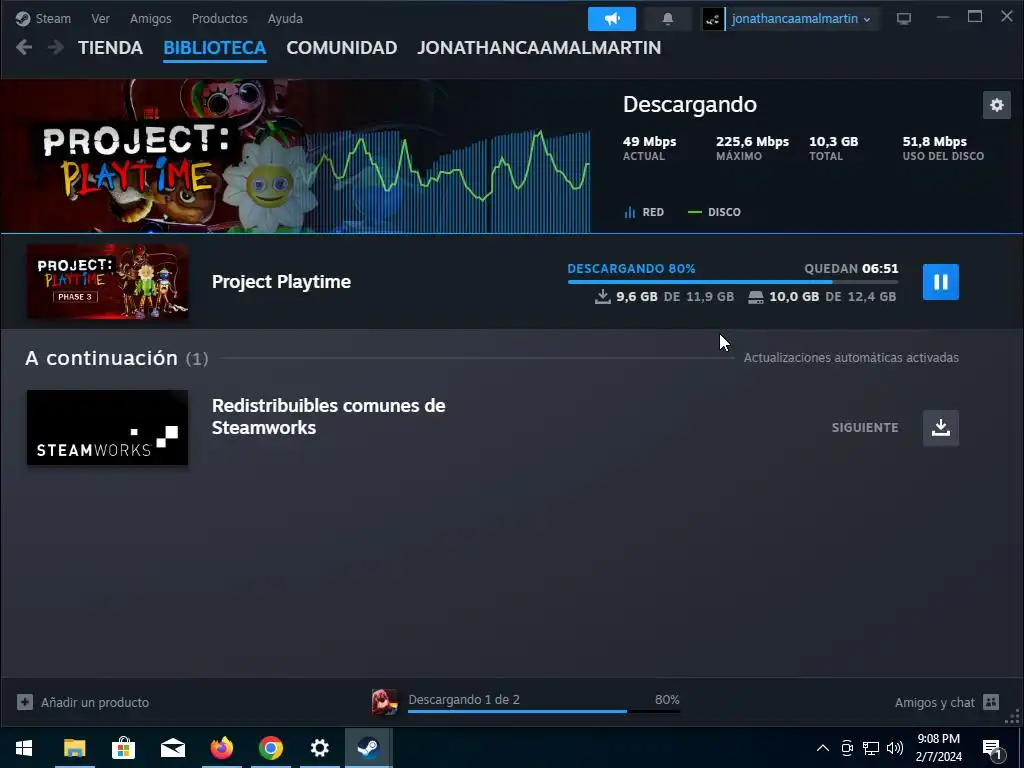1024x768 pixels.
Task: Open Microsoft Store from the taskbar
Action: [123, 748]
